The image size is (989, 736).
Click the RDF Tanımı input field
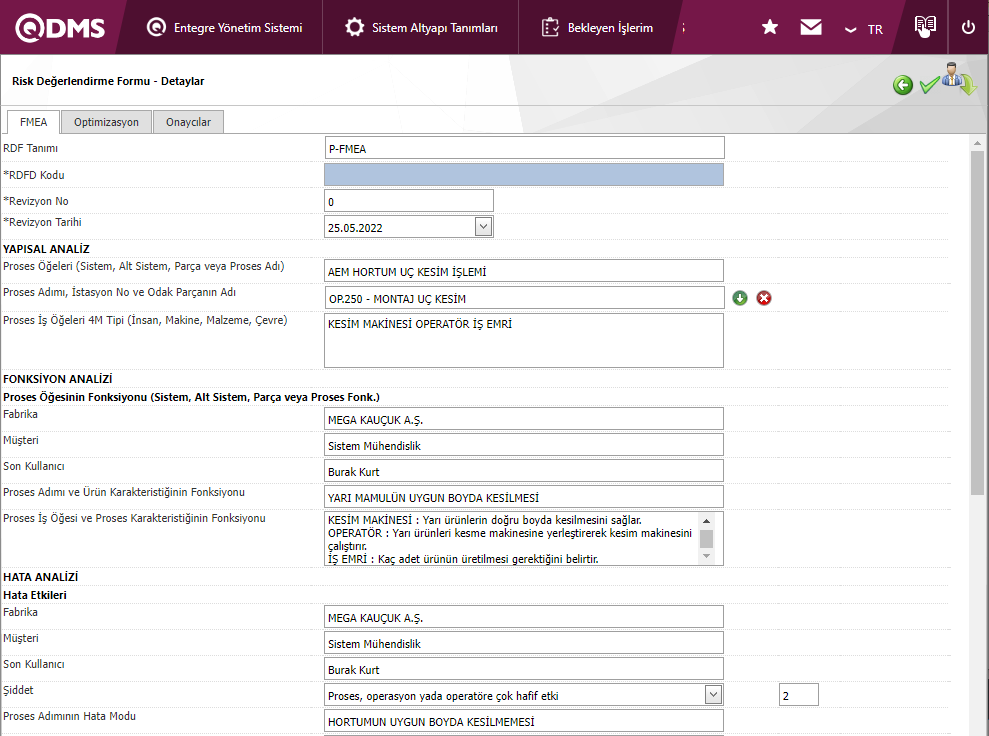524,148
